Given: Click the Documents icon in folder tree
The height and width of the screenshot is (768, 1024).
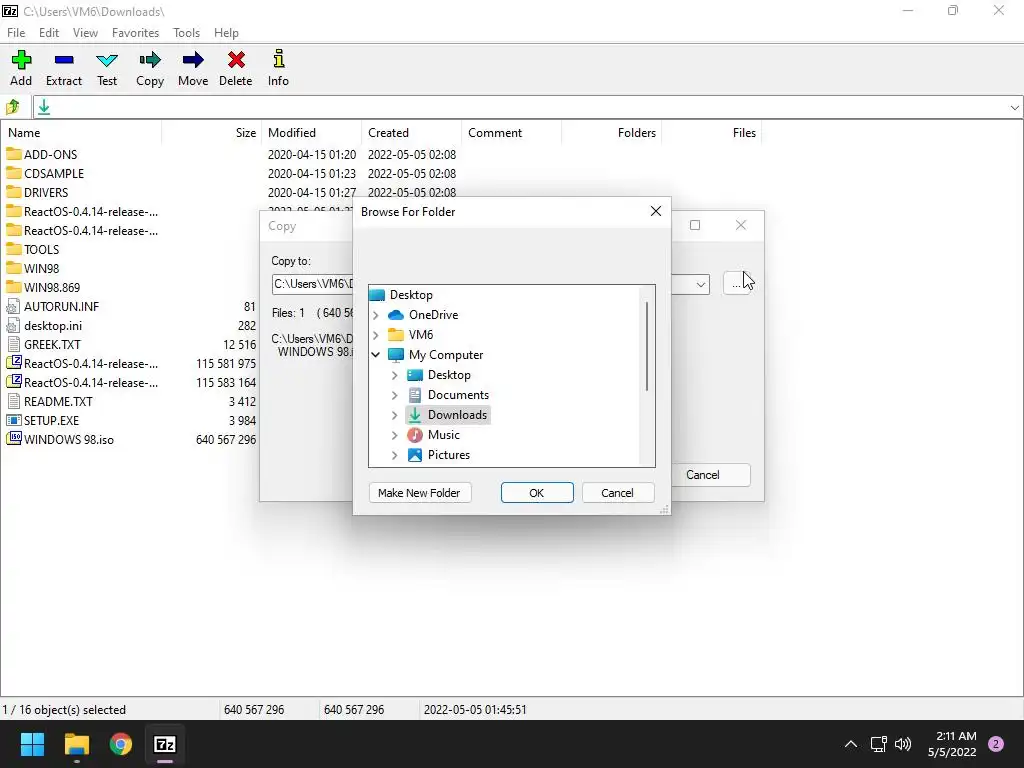Looking at the screenshot, I should 415,395.
